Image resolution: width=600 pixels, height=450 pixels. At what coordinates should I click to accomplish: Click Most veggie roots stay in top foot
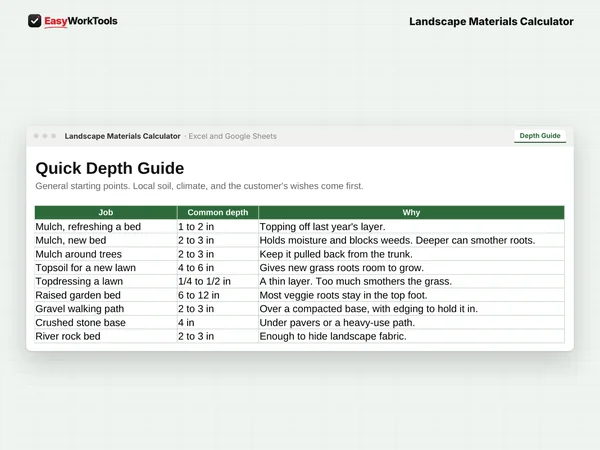click(411, 295)
